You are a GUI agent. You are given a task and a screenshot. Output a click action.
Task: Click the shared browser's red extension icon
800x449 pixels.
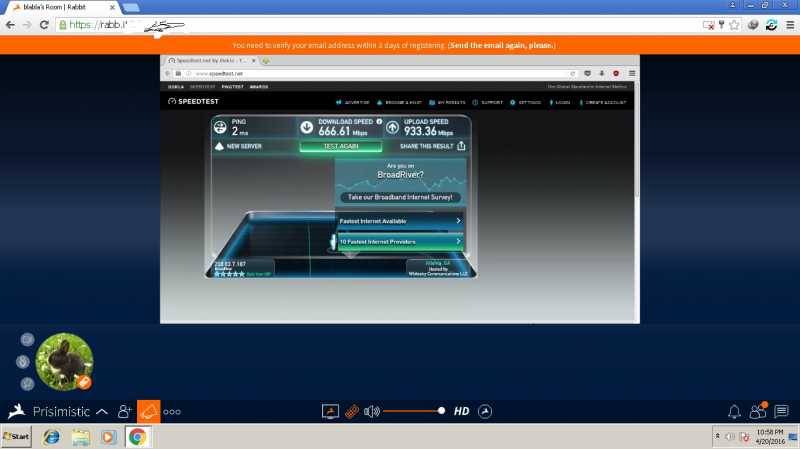[x=616, y=73]
